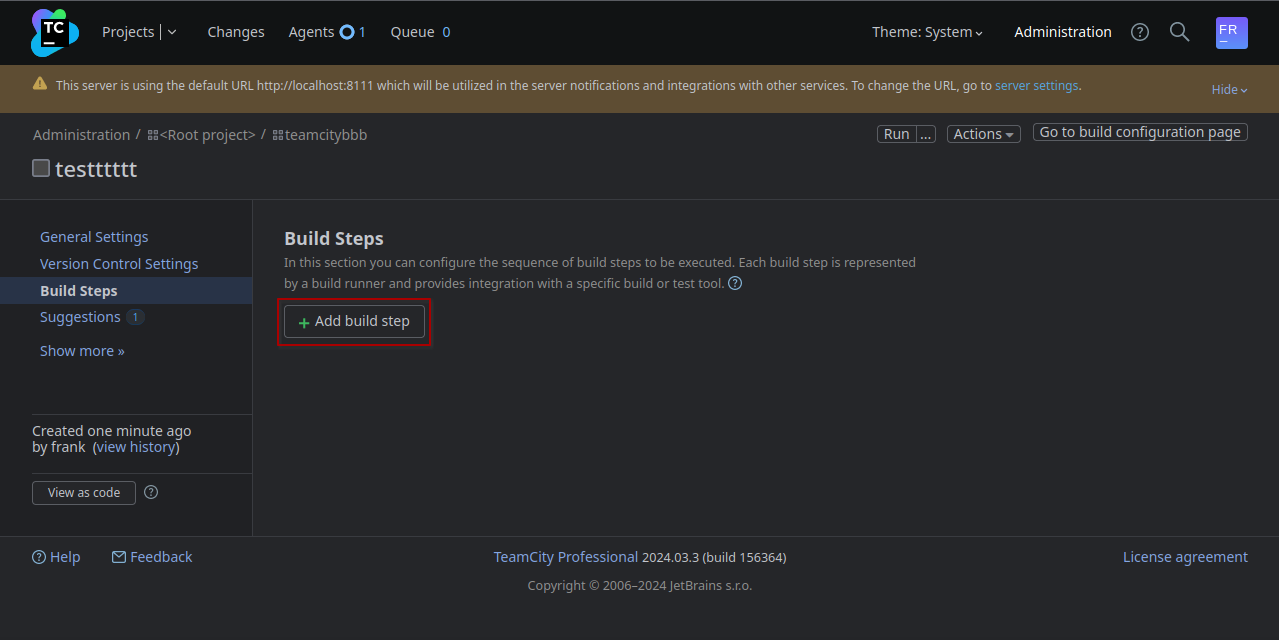Click Add build step
This screenshot has width=1279, height=640.
pyautogui.click(x=354, y=321)
